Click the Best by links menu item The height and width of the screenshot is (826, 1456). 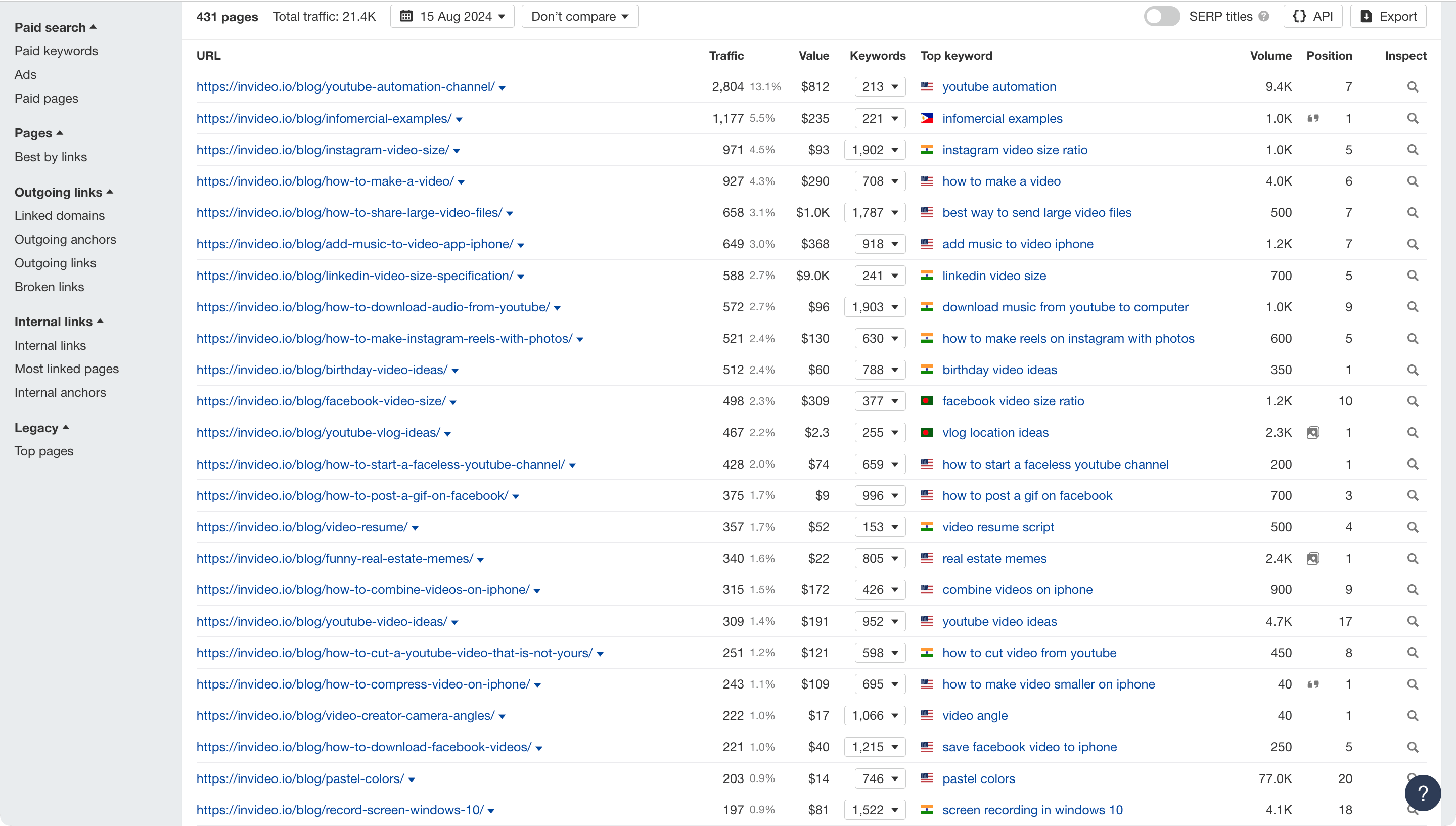coord(51,156)
